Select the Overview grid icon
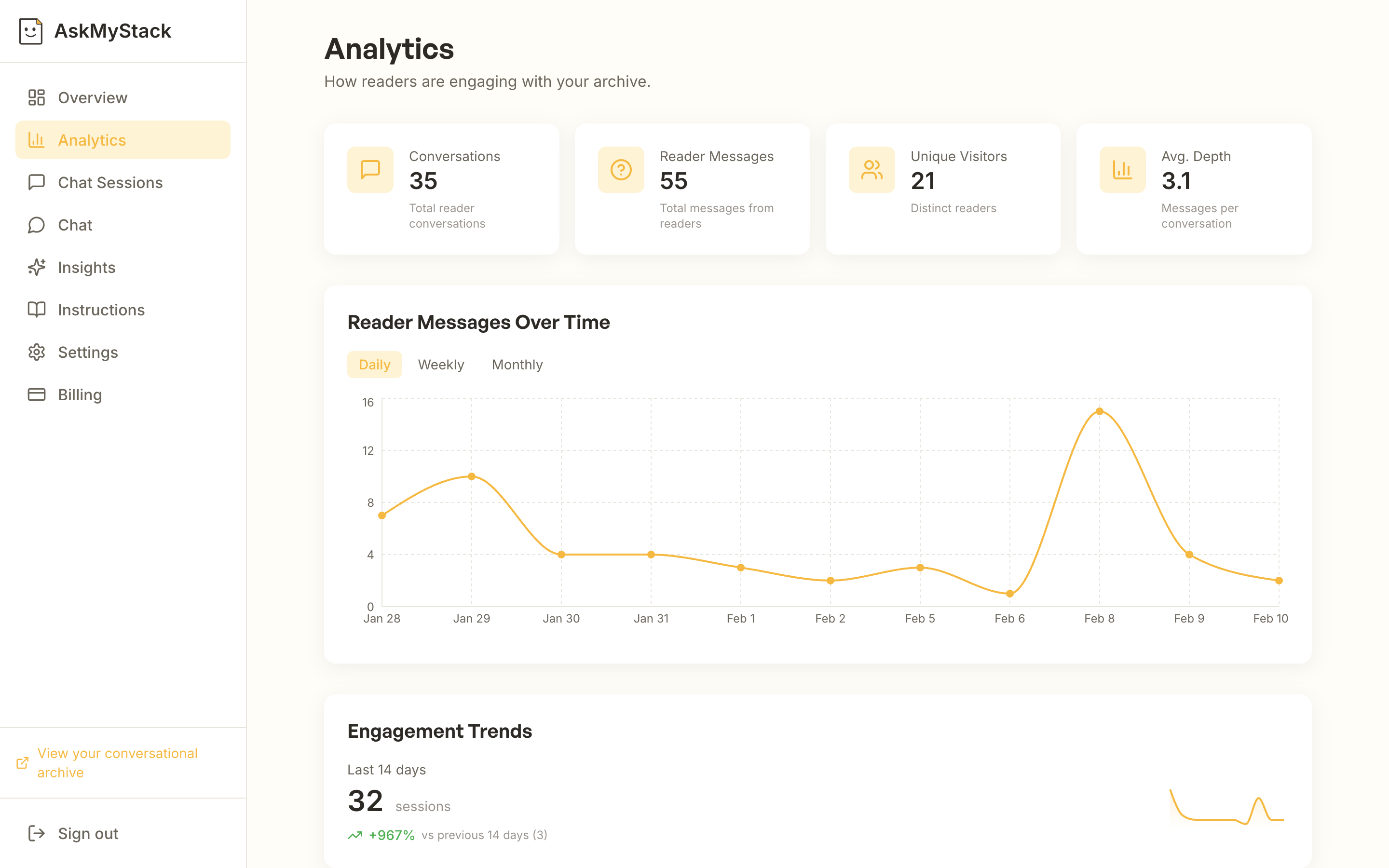 (36, 97)
